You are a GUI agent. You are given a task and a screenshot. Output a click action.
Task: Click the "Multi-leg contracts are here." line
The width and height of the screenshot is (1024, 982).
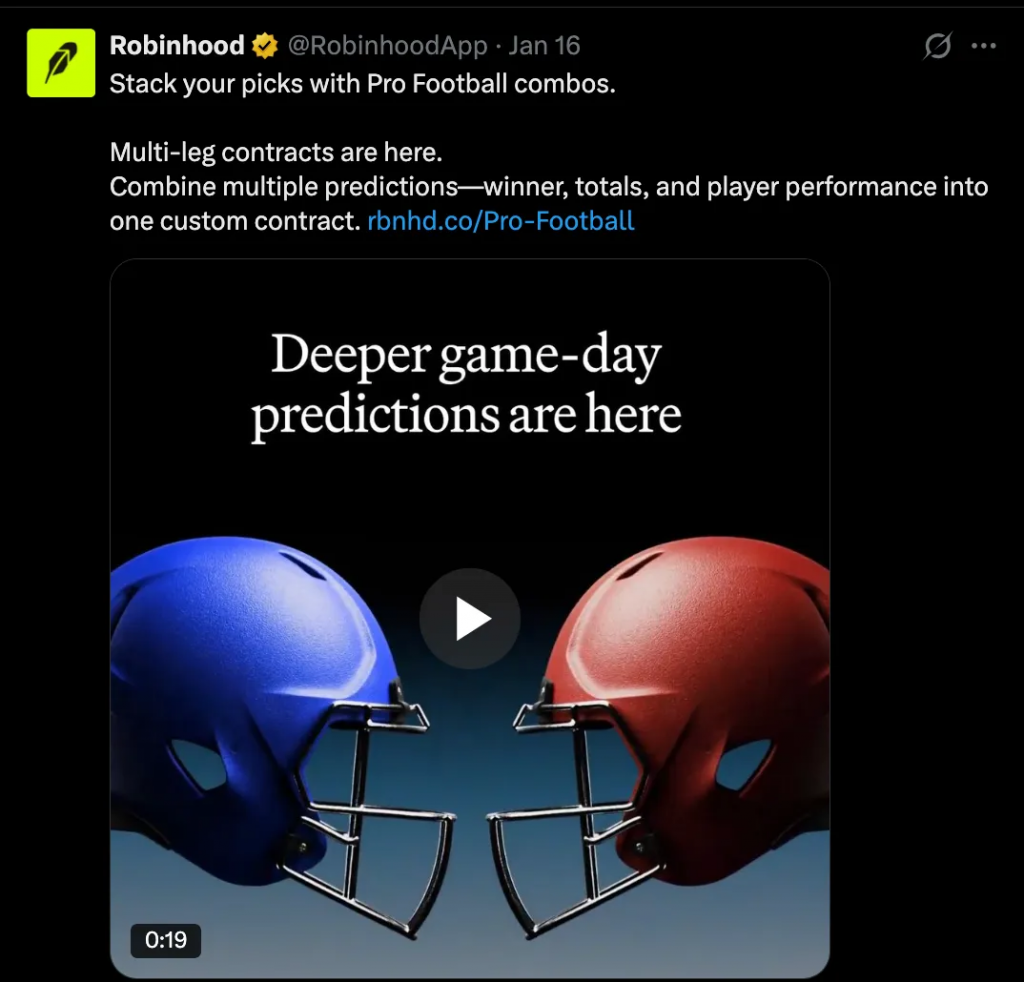coord(276,153)
